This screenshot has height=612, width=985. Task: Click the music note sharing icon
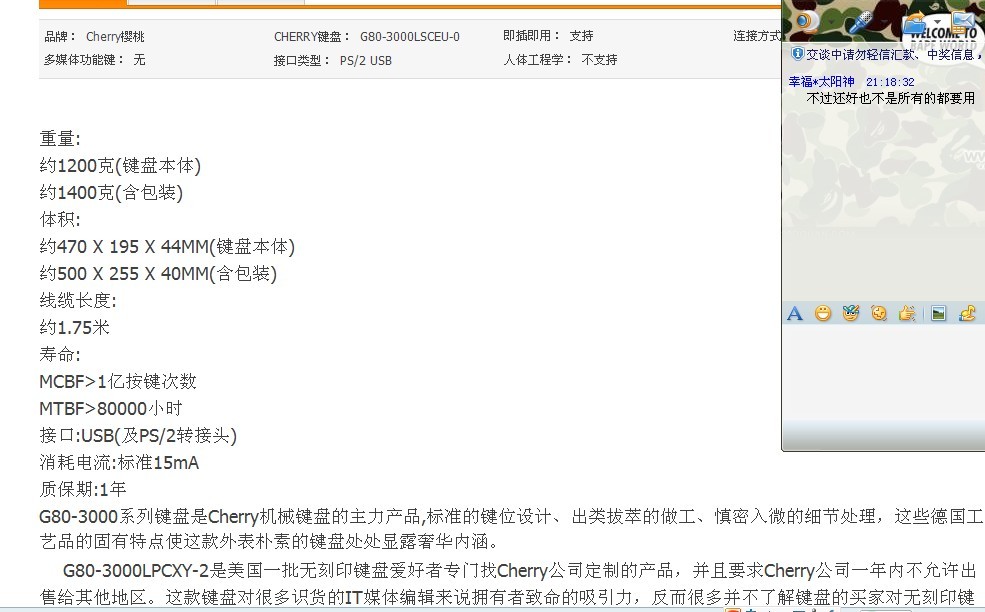(967, 312)
